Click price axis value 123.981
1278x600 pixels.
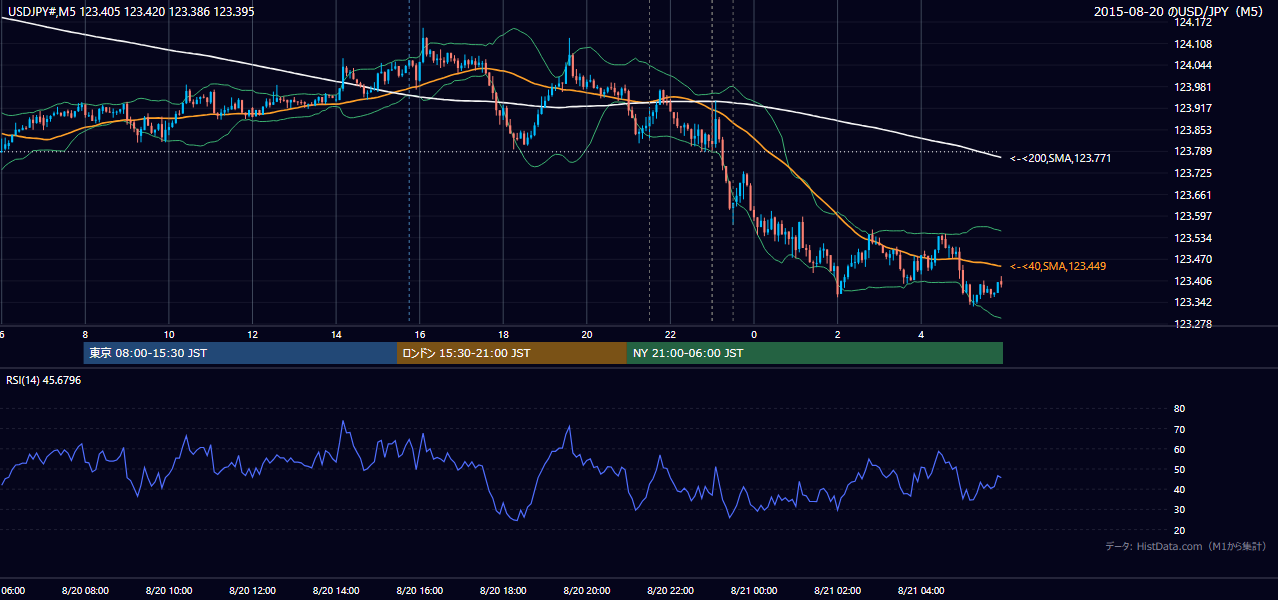1195,87
